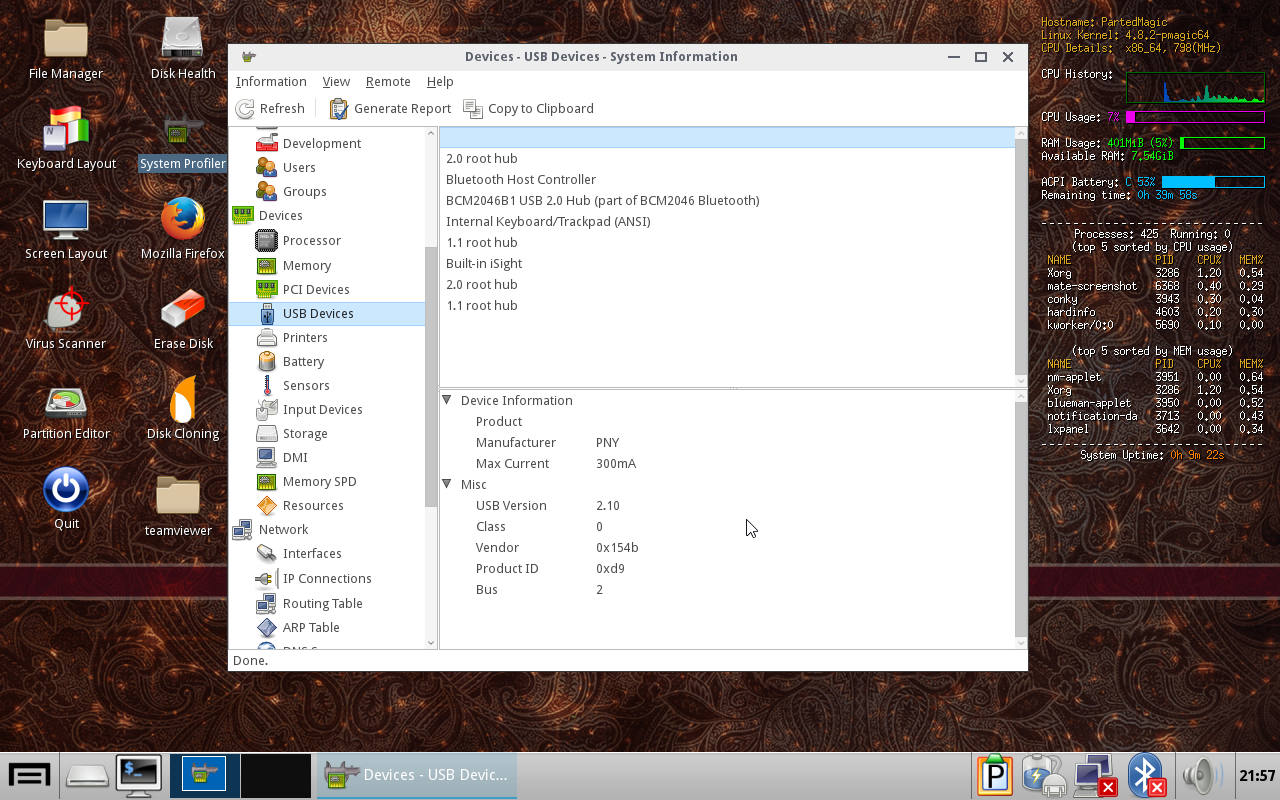Viewport: 1280px width, 800px height.
Task: Click the clipboard tray icon with P
Action: coord(995,775)
